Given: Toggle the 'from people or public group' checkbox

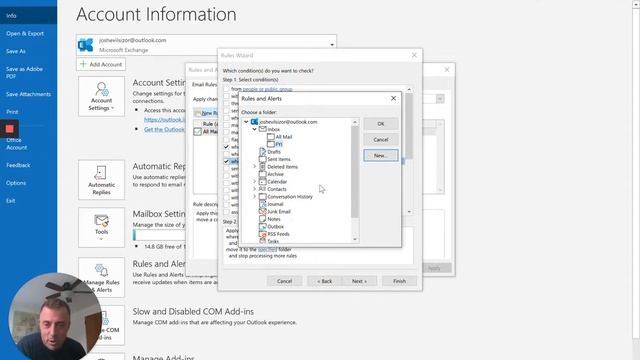Looking at the screenshot, I should click(x=226, y=89).
